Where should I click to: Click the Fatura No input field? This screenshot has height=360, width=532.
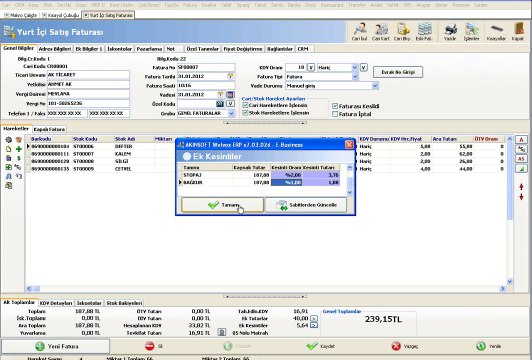pyautogui.click(x=206, y=68)
